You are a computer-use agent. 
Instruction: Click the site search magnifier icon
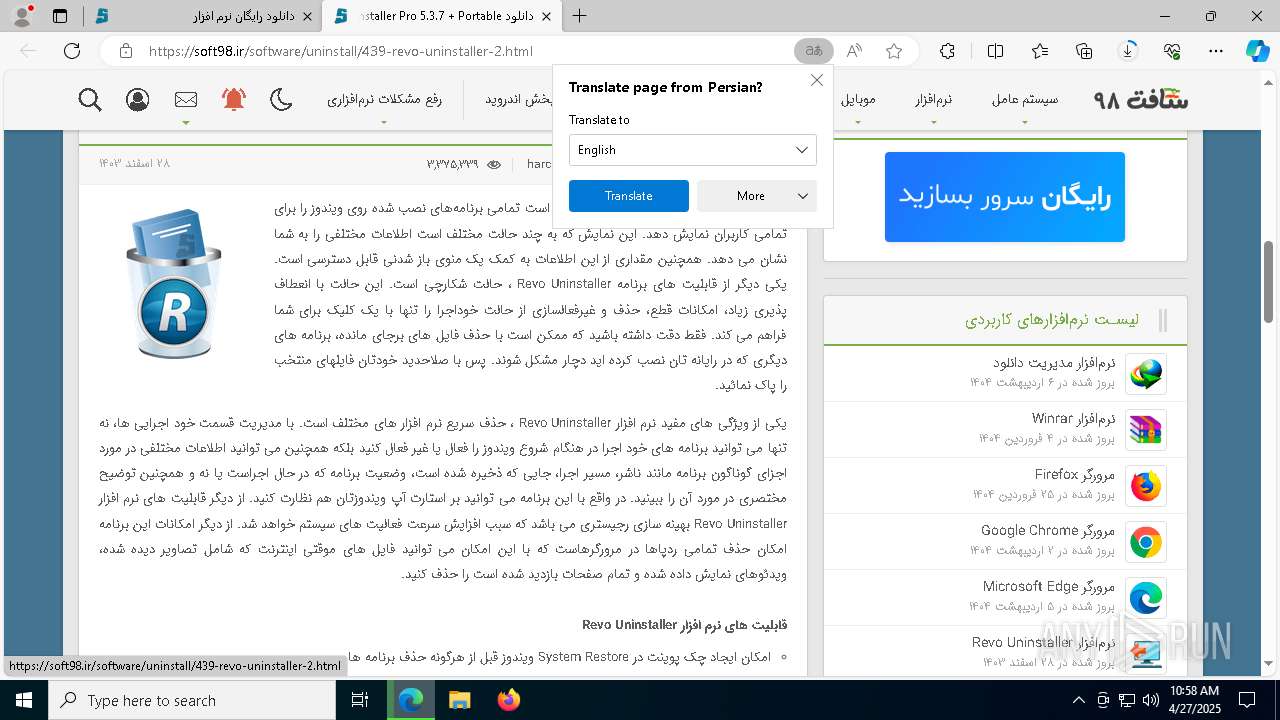click(x=90, y=99)
